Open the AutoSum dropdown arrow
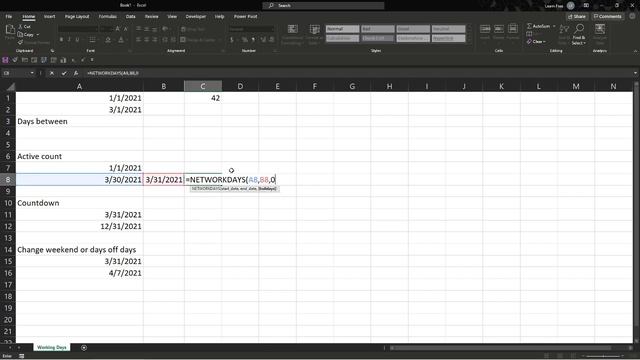 554,26
